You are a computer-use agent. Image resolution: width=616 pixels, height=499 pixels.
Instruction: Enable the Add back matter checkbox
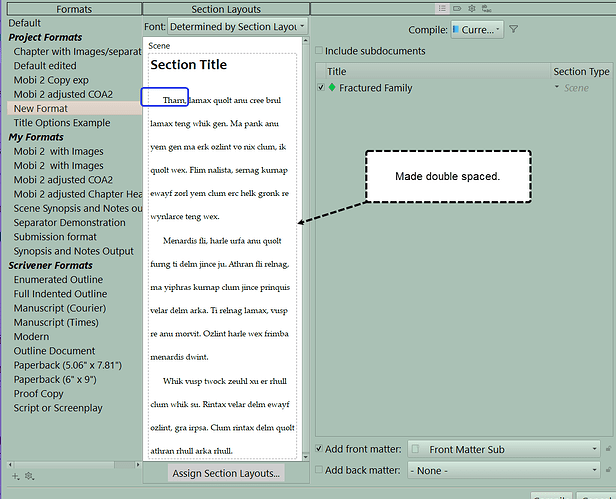pyautogui.click(x=319, y=470)
